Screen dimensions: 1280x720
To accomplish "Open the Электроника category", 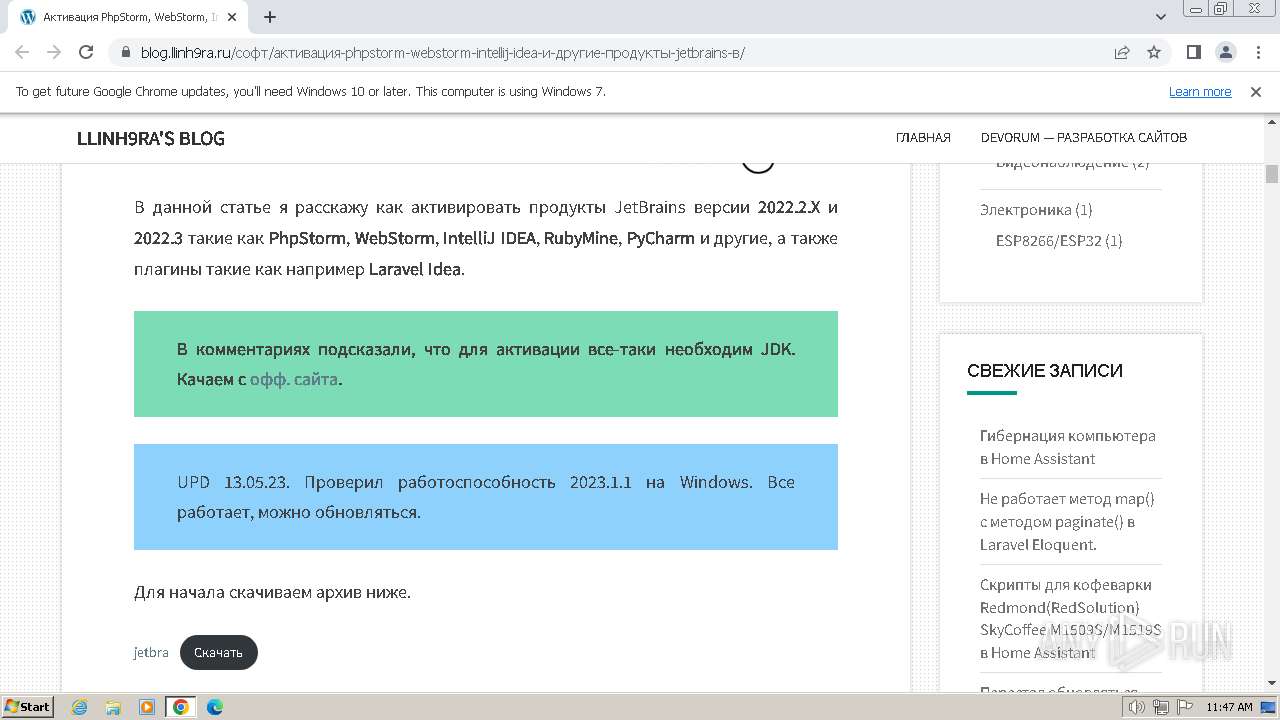I will [1026, 210].
